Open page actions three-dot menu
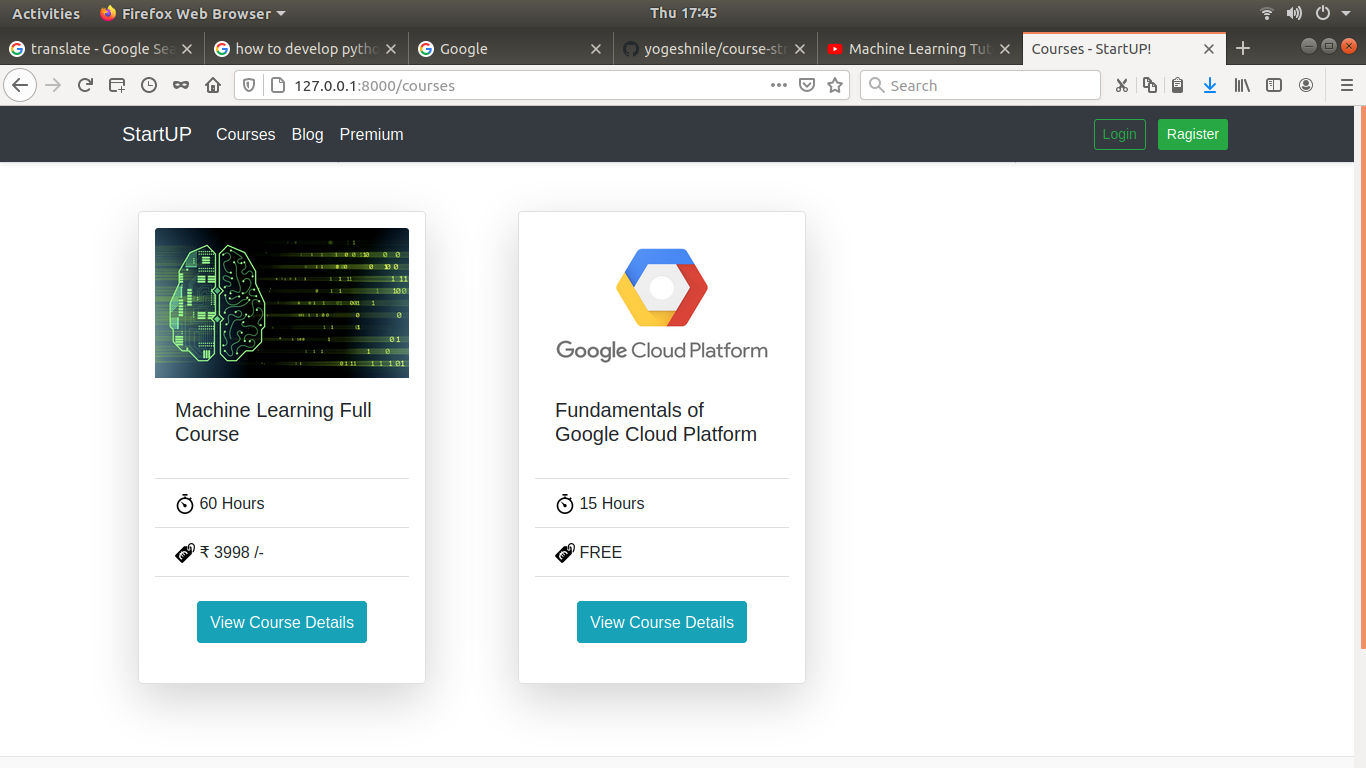Screen dimensions: 1366x768 coord(778,85)
